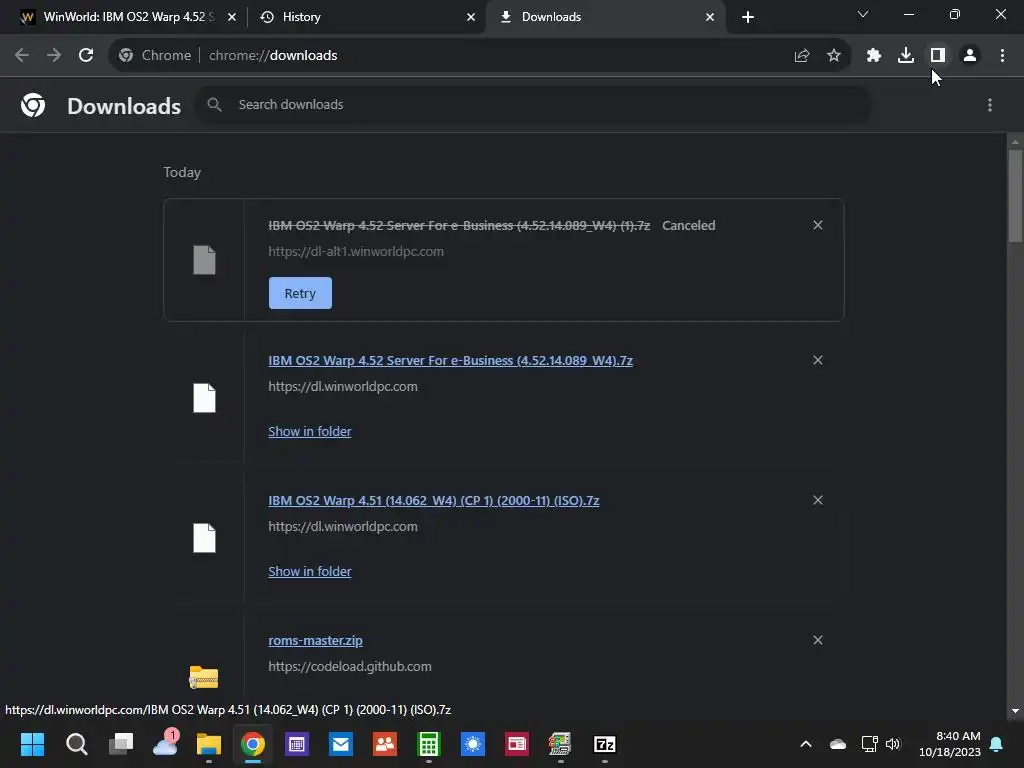Open the profile avatar menu
Viewport: 1024px width, 768px height.
[x=970, y=56]
